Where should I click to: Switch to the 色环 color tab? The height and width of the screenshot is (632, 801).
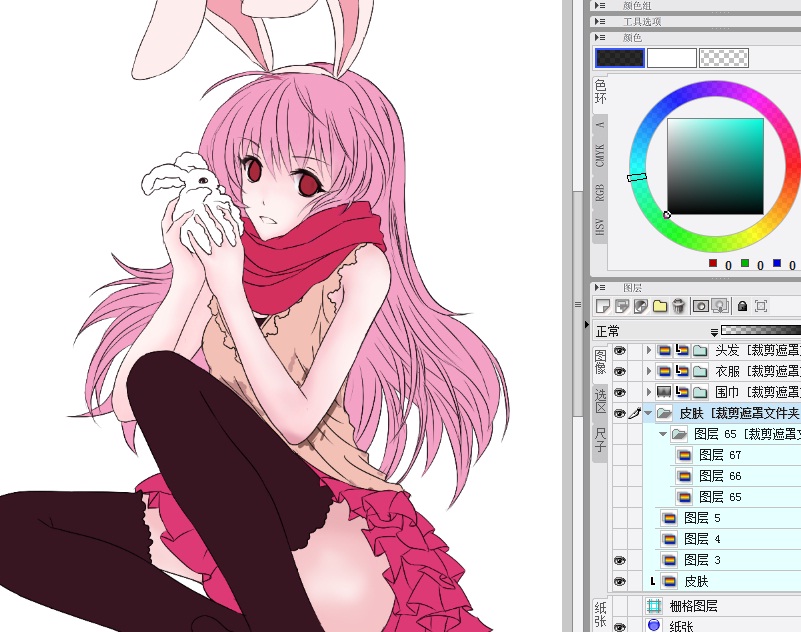[x=600, y=93]
